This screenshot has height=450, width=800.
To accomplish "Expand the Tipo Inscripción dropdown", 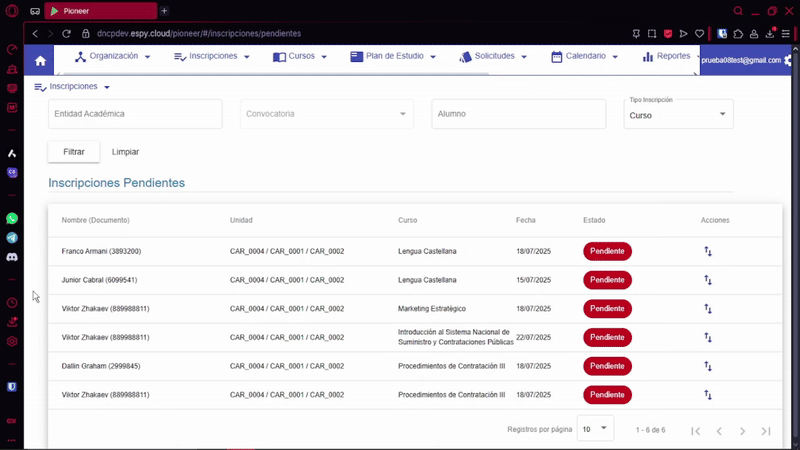I will 680,115.
